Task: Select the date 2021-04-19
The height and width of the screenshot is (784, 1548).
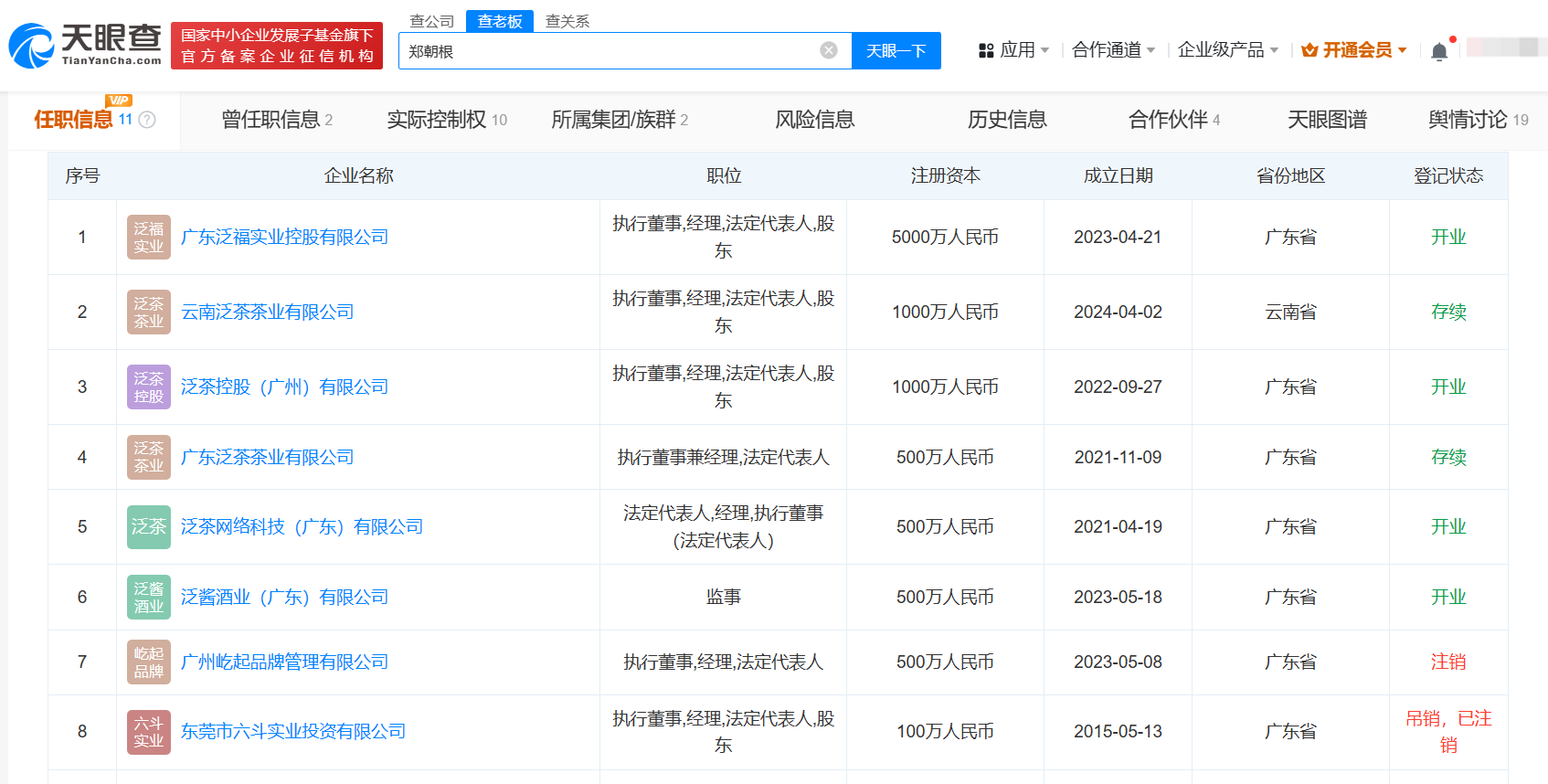Action: (1118, 527)
